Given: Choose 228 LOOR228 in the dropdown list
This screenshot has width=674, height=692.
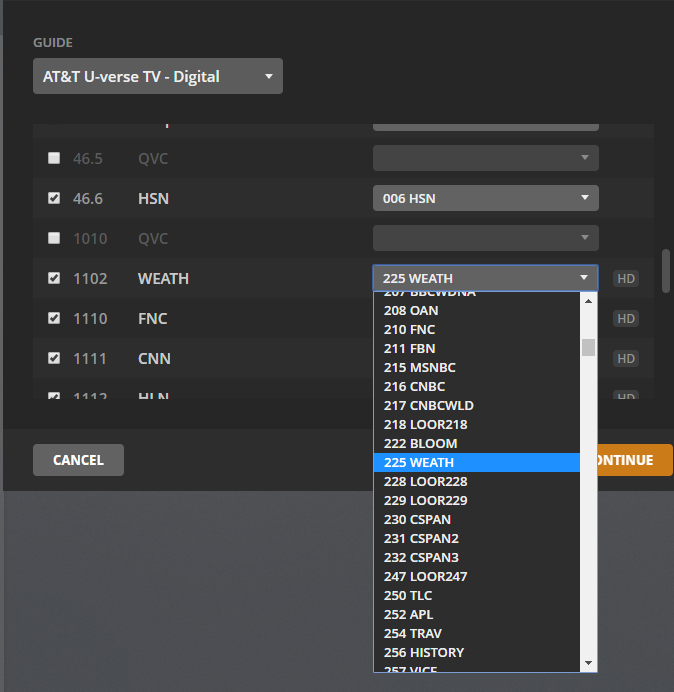Looking at the screenshot, I should [477, 481].
